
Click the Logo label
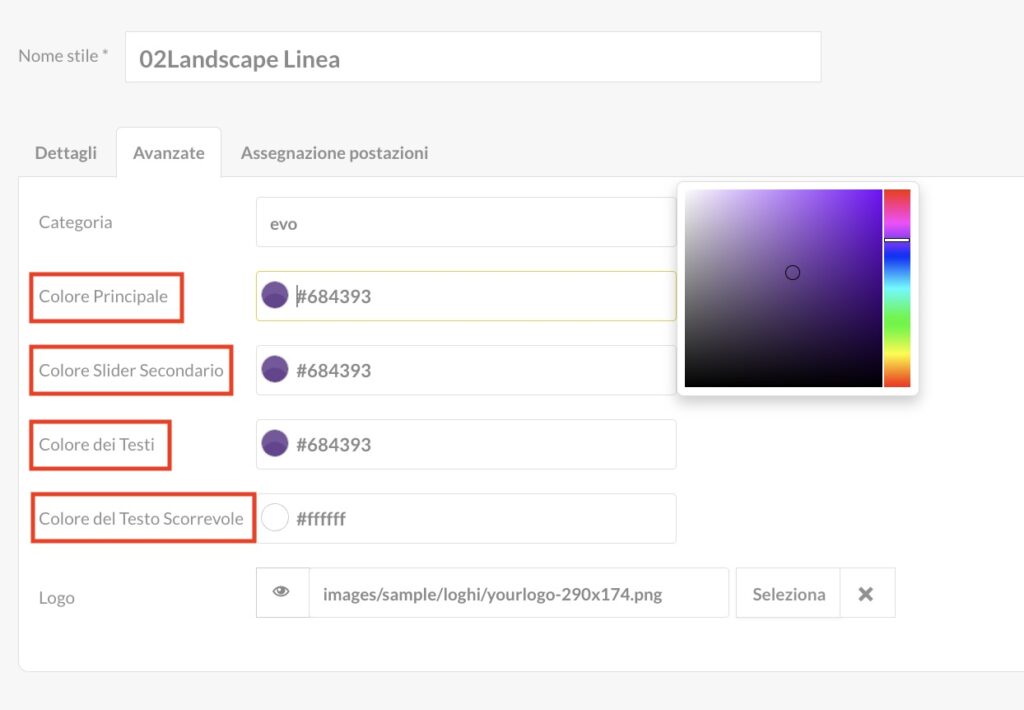click(57, 598)
